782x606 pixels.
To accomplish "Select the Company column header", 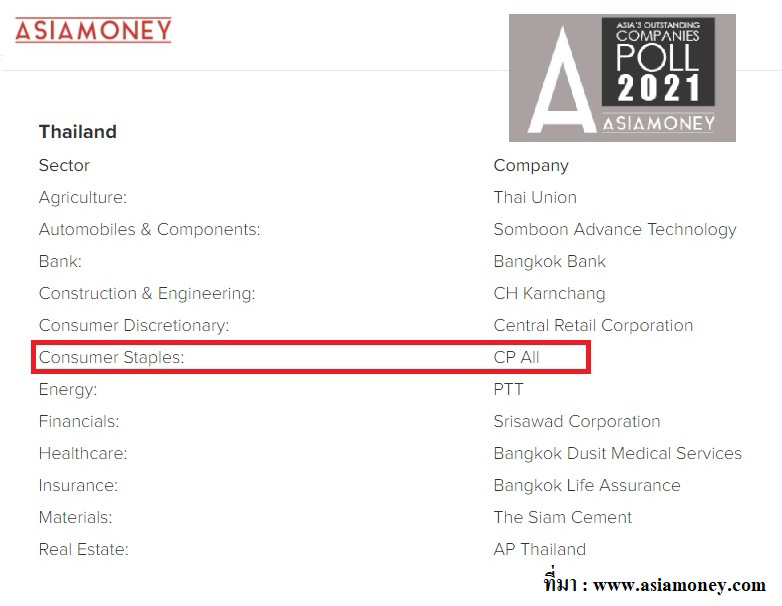I will tap(531, 165).
